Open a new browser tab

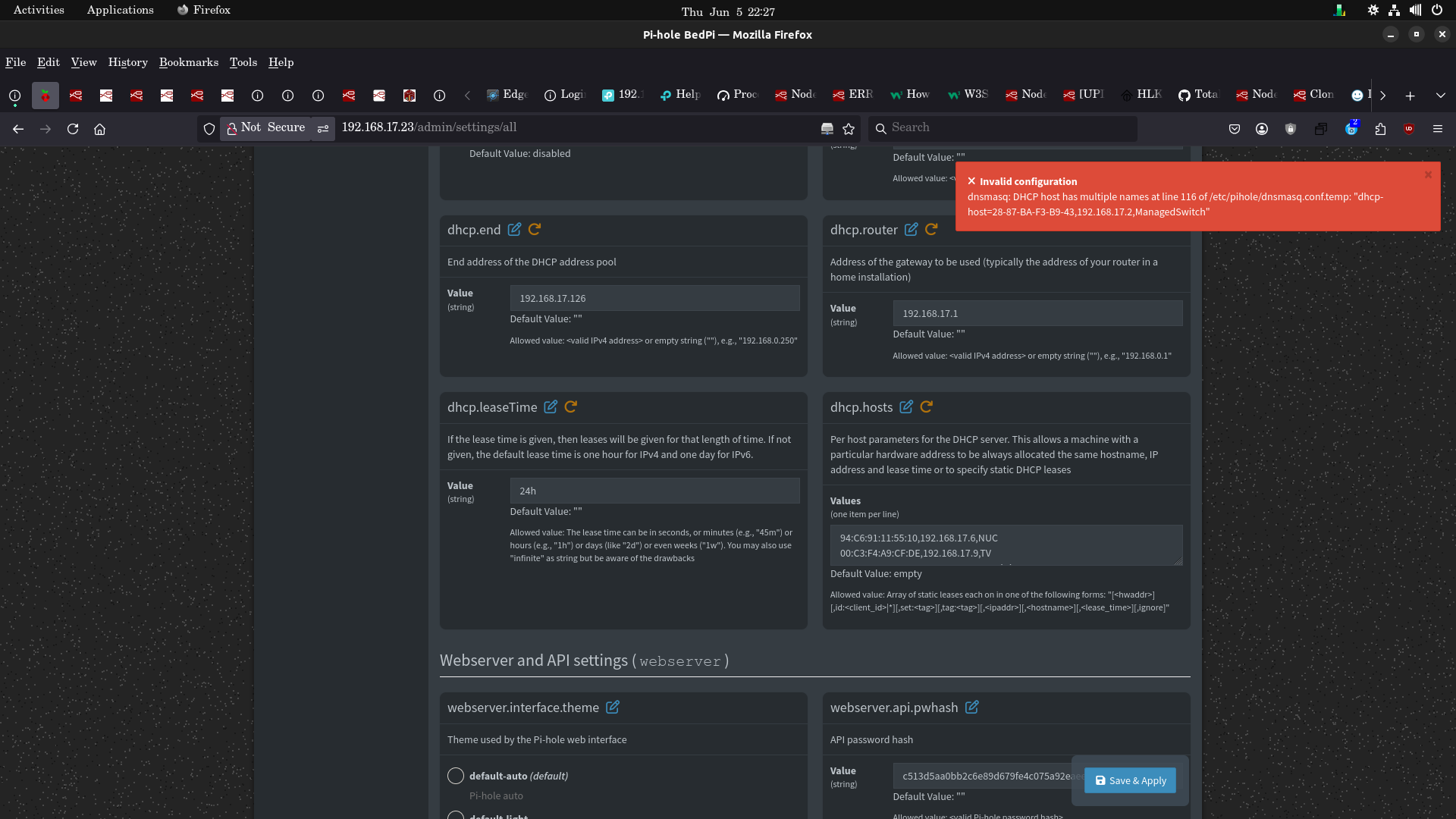click(1410, 96)
